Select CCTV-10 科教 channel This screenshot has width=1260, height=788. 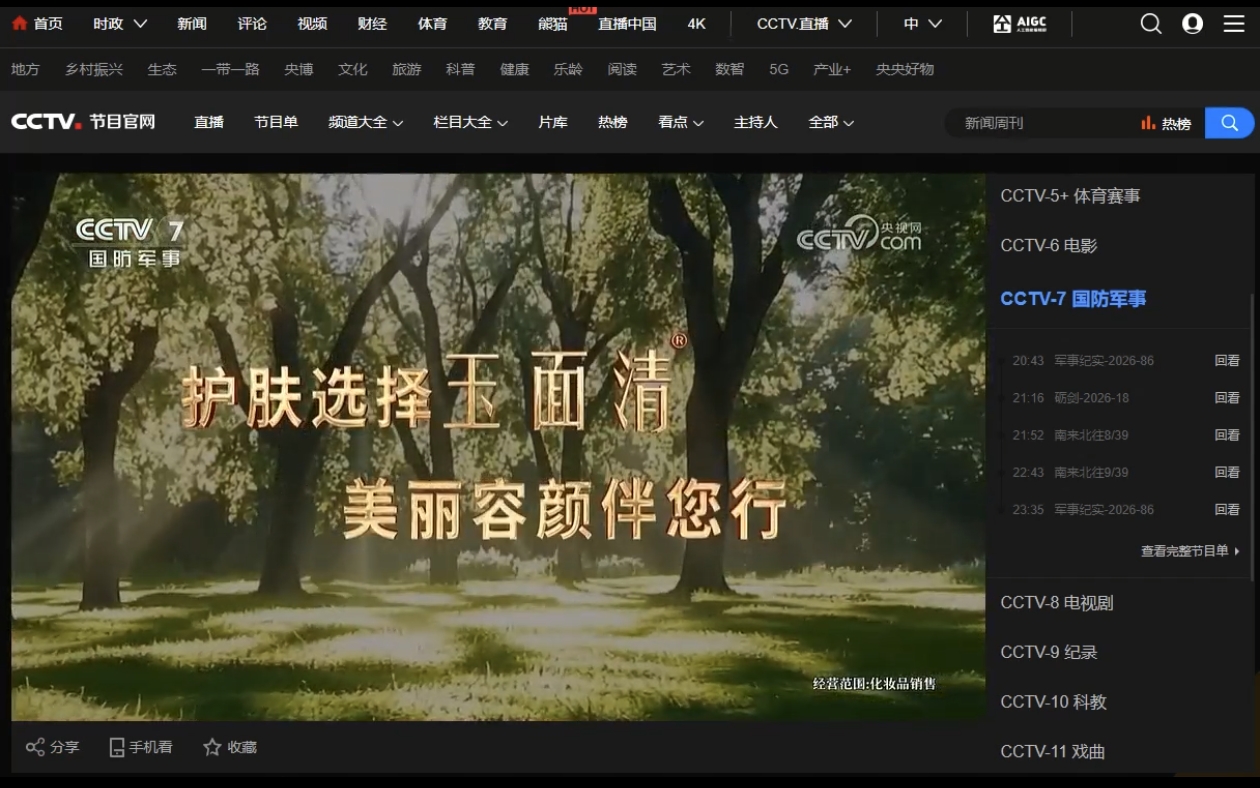tap(1054, 702)
